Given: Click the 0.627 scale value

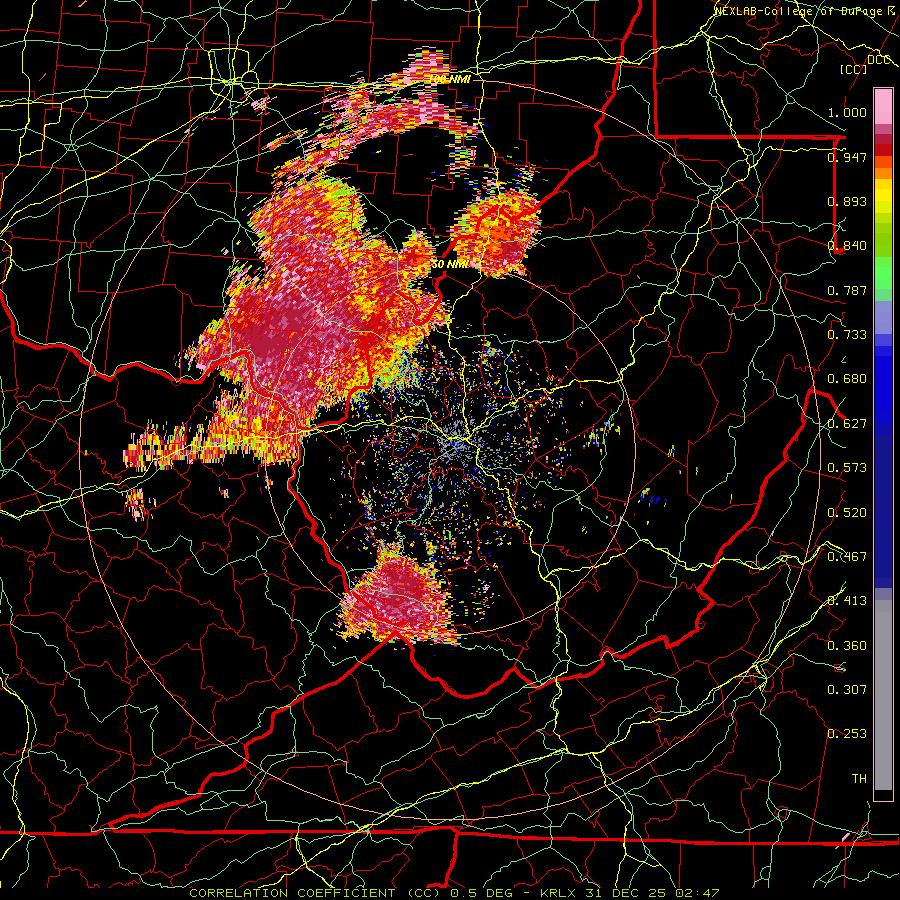Looking at the screenshot, I should [x=847, y=424].
